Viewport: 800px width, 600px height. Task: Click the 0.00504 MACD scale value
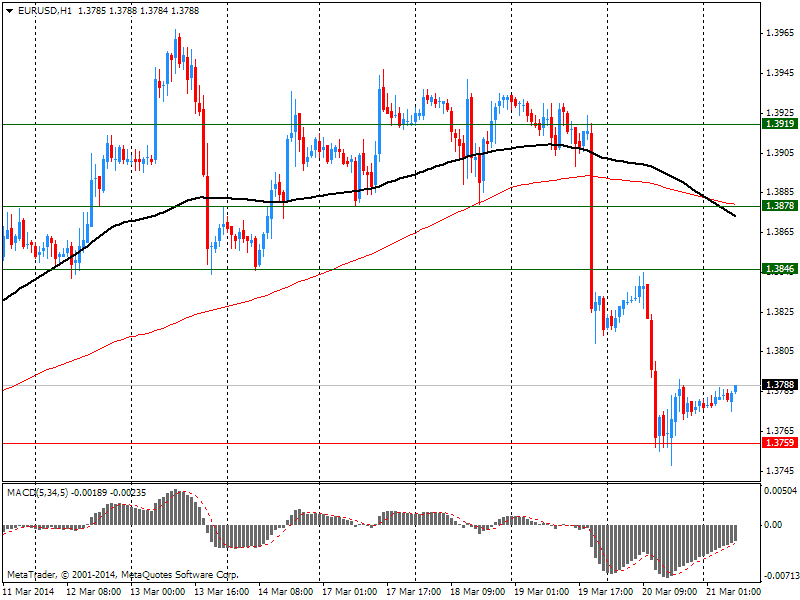click(x=780, y=490)
